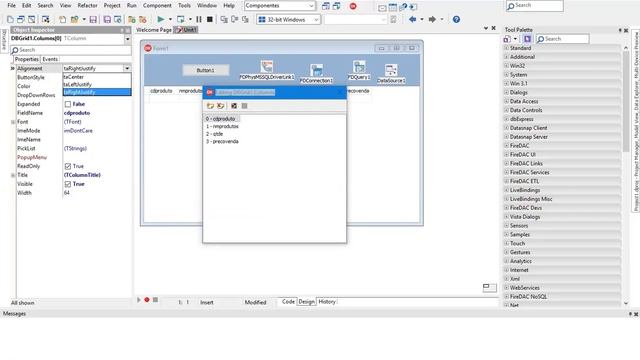This screenshot has height=360, width=640.
Task: Switch to the Welcome Page tab
Action: coord(154,30)
